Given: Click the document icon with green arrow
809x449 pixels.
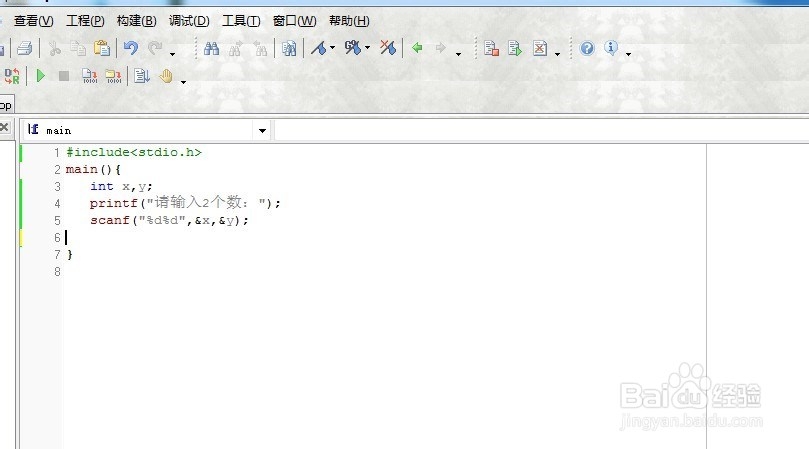Looking at the screenshot, I should [x=515, y=49].
